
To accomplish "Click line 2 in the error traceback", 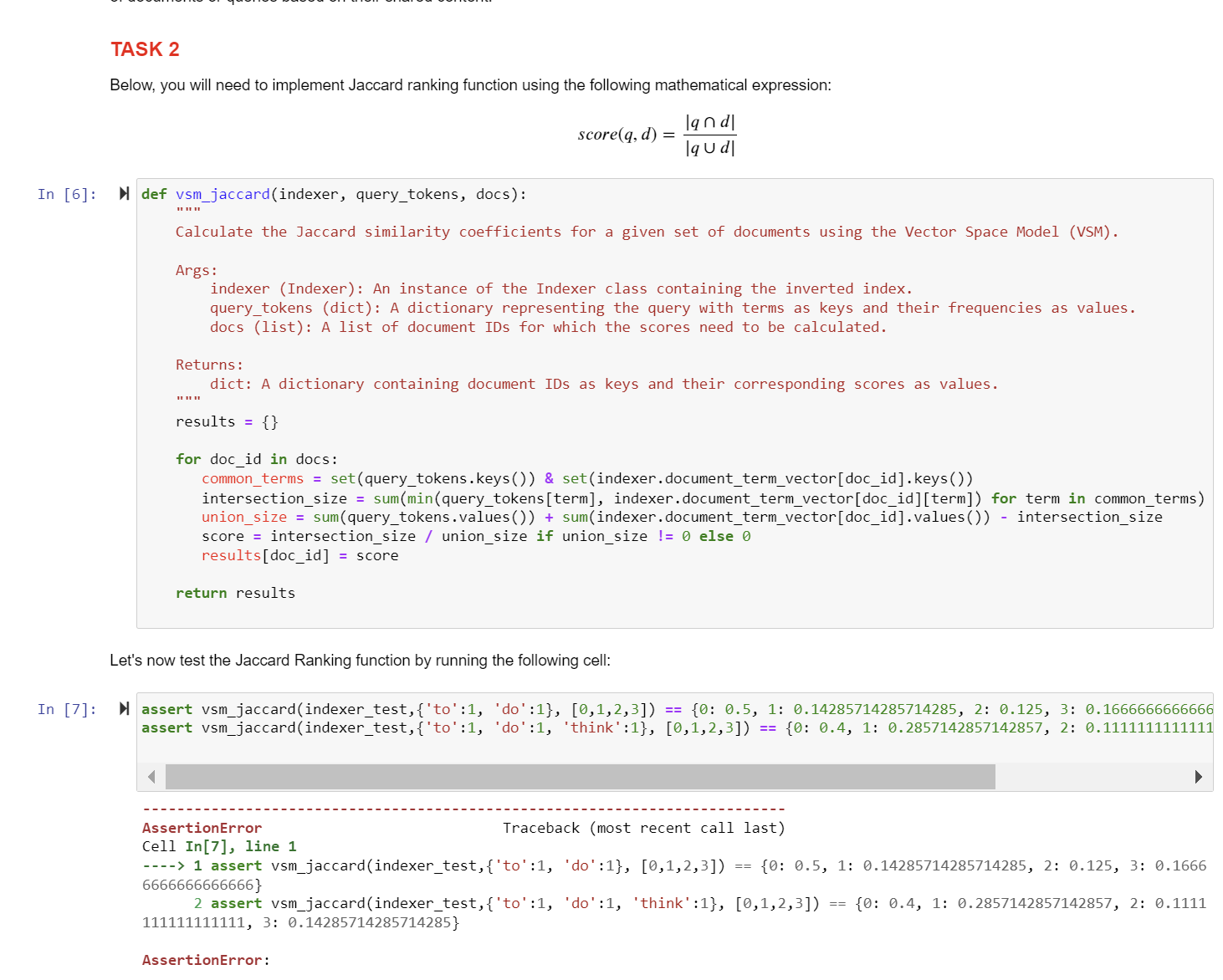I will (x=586, y=903).
